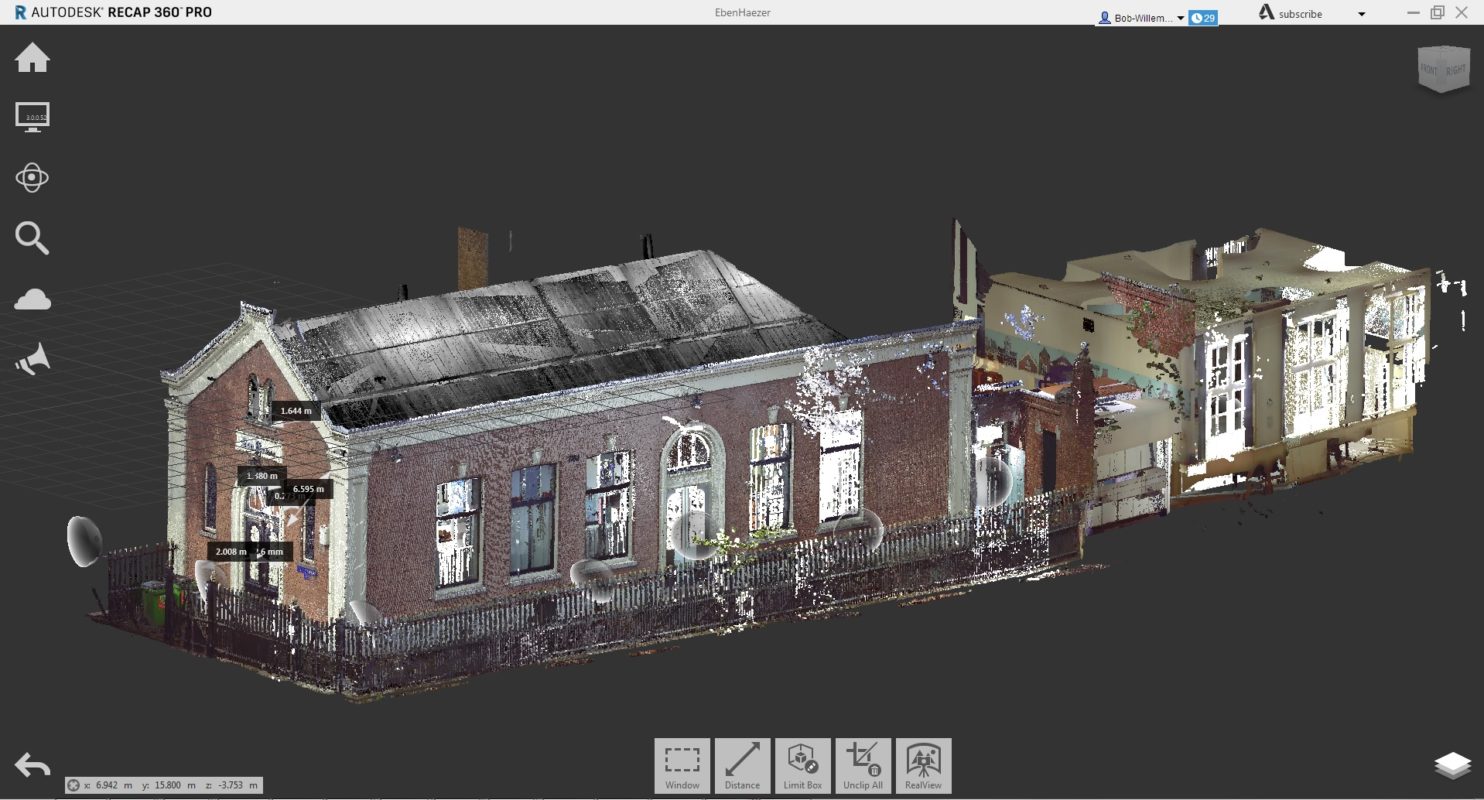The width and height of the screenshot is (1484, 800).
Task: Open the megaphone feedback icon
Action: 32,361
